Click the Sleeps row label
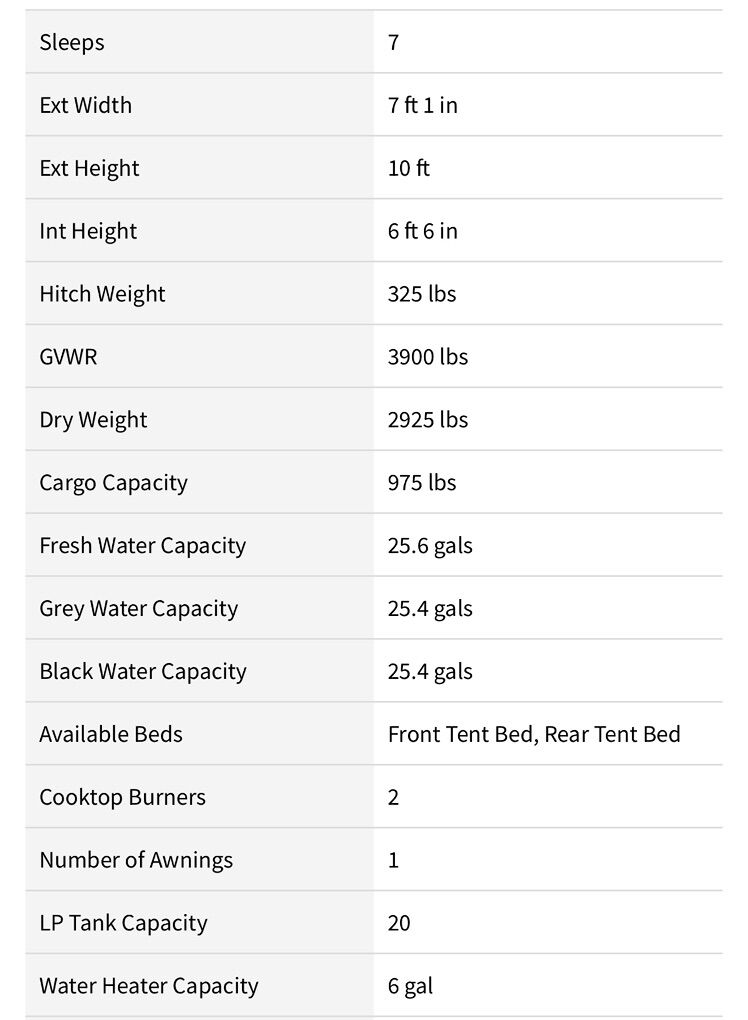 [72, 43]
